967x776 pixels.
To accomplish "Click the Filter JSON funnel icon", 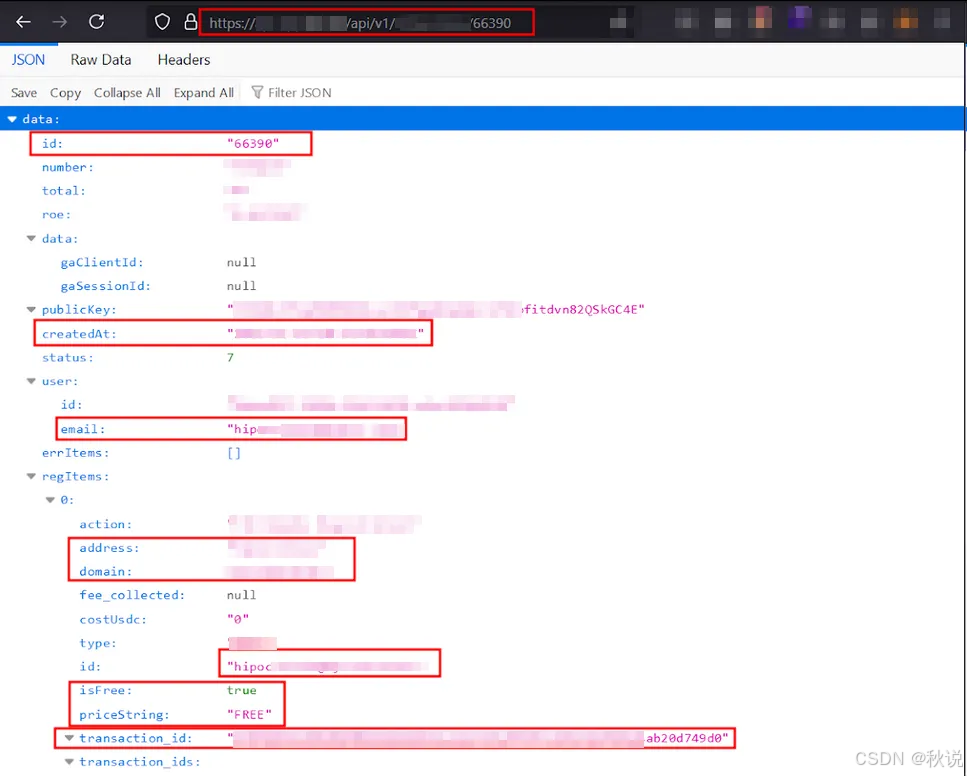I will 257,93.
